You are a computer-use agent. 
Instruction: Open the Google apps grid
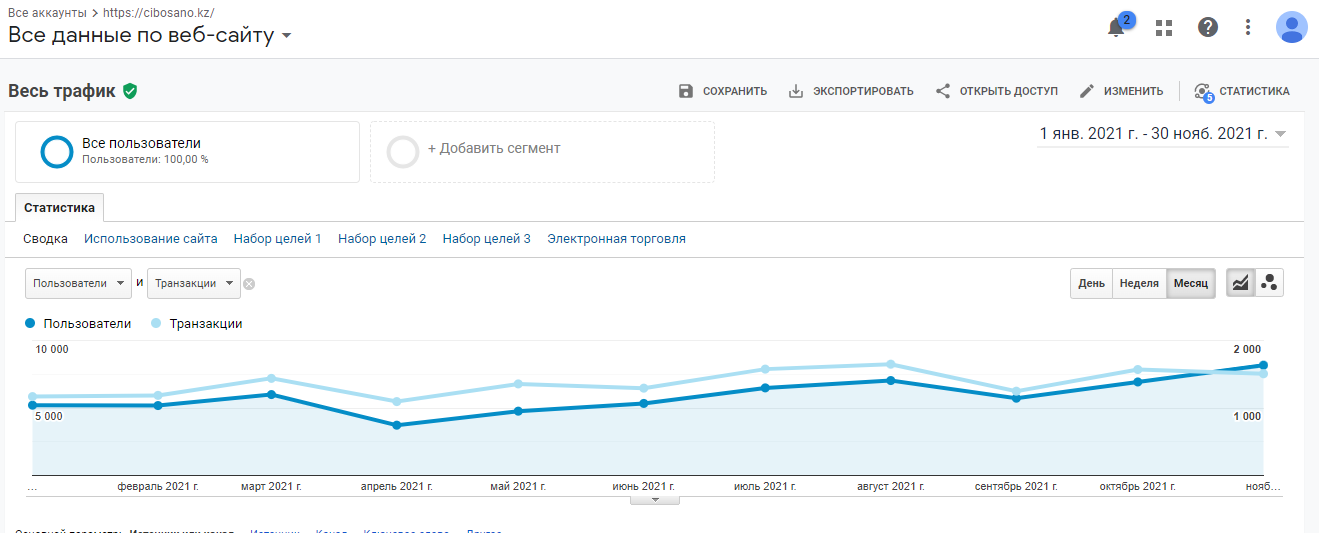click(1163, 28)
